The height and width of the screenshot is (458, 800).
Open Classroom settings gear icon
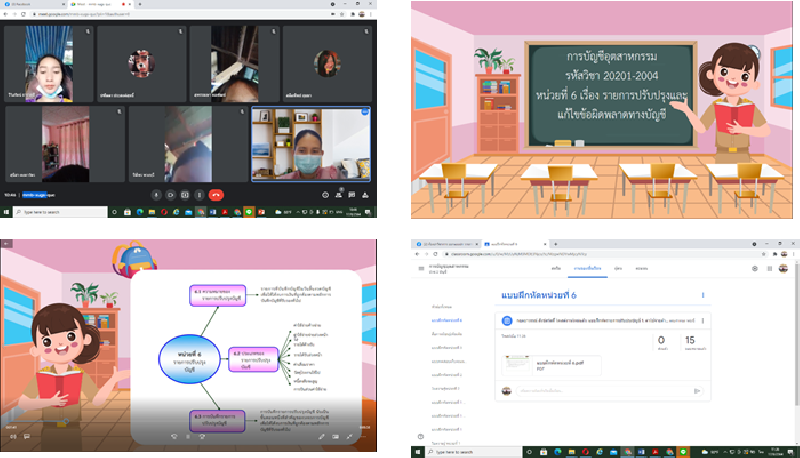[x=754, y=268]
